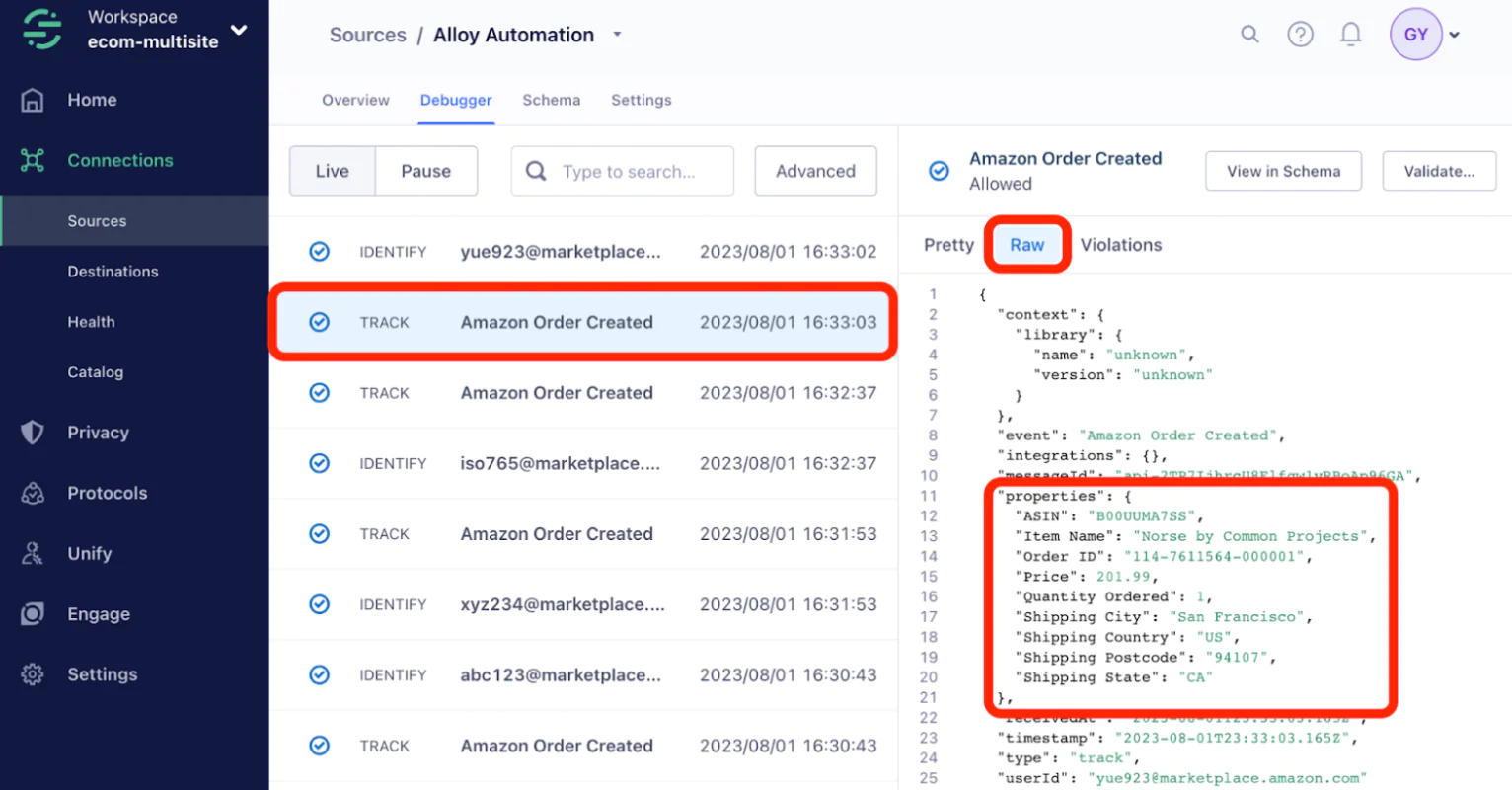Screen dimensions: 1512x790
Task: Click check icon on 16:31:53 TRACK row
Action: click(x=320, y=534)
